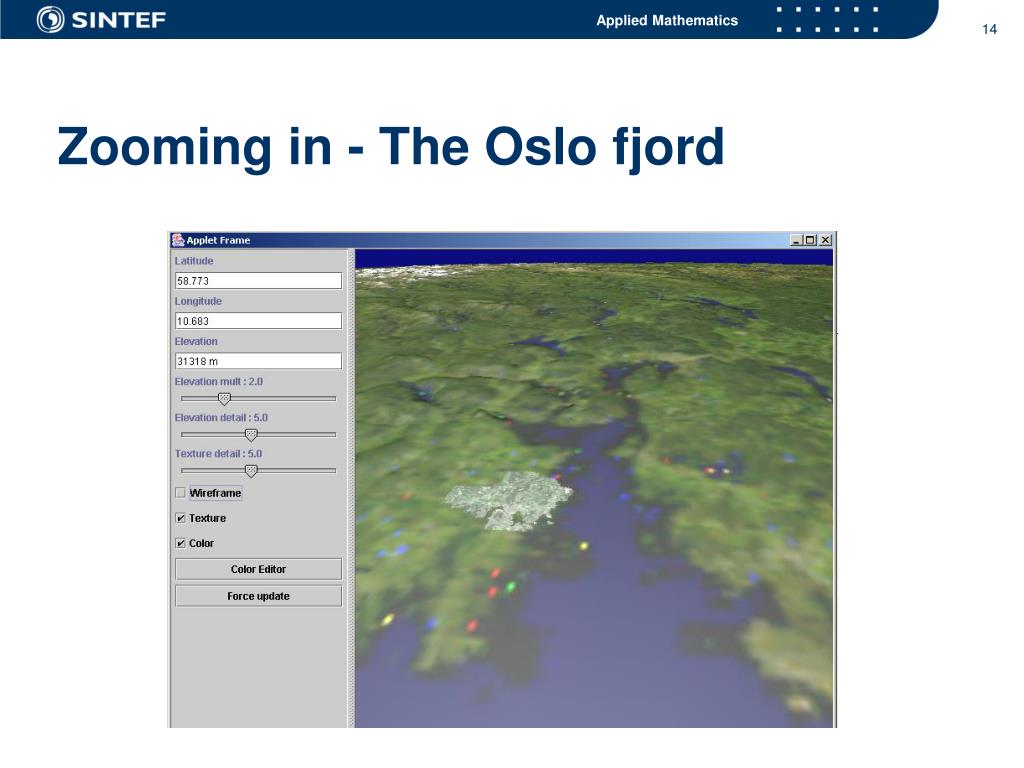Maximize the Applet Frame window
This screenshot has width=1024, height=768.
click(810, 240)
